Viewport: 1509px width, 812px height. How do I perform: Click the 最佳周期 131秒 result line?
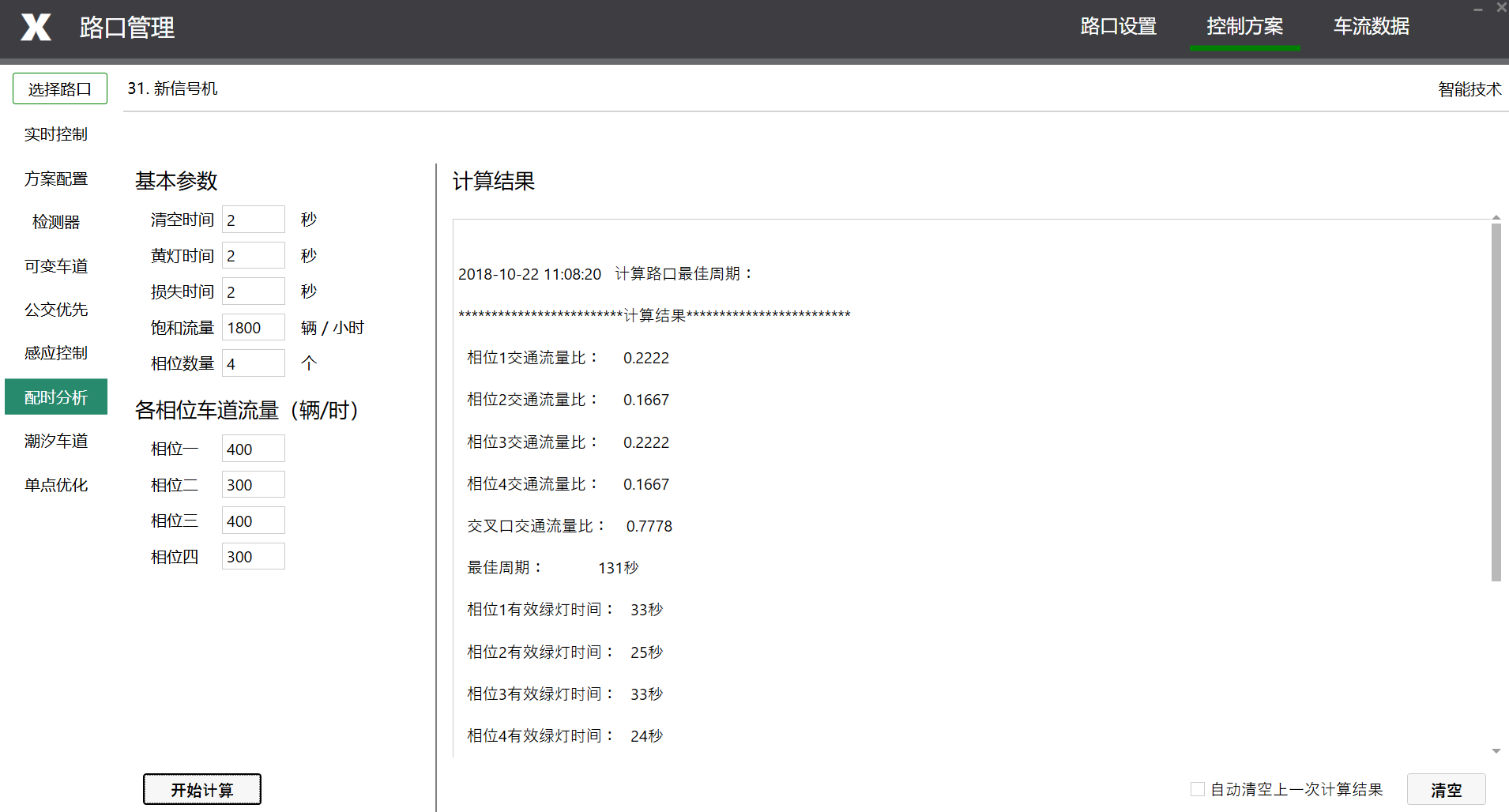coord(553,568)
